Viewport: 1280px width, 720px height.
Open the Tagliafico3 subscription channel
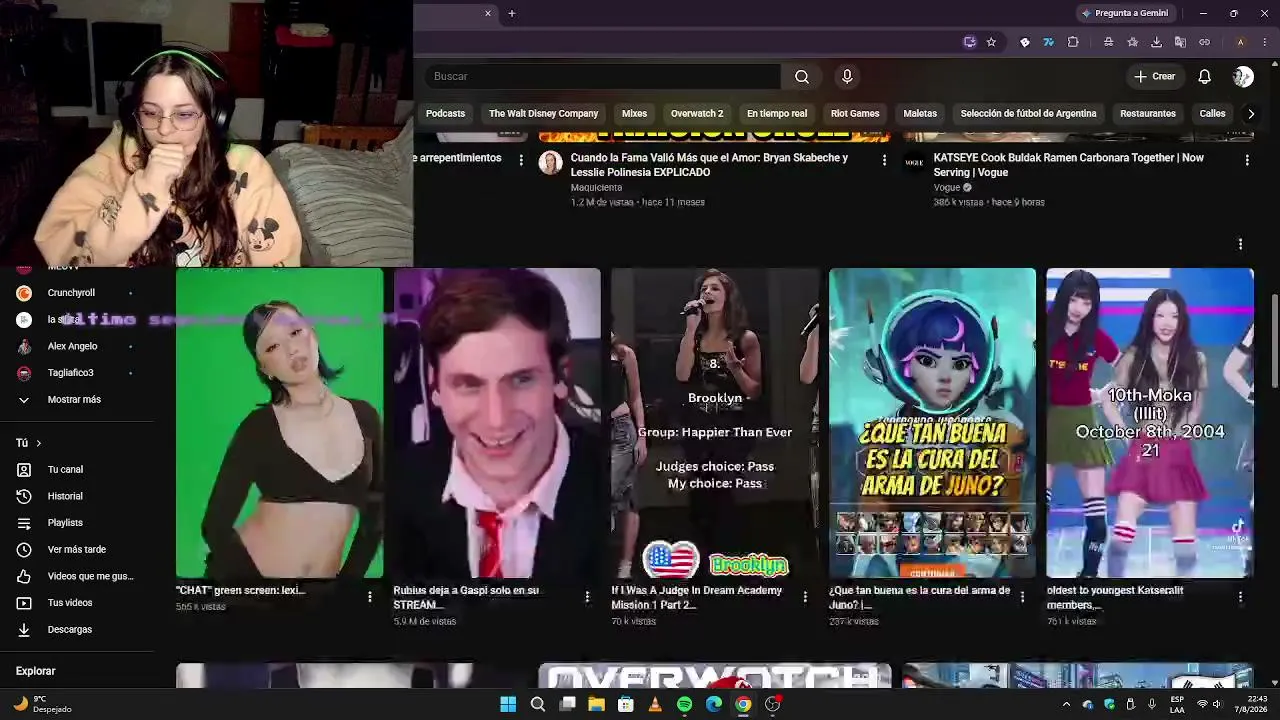pos(70,373)
